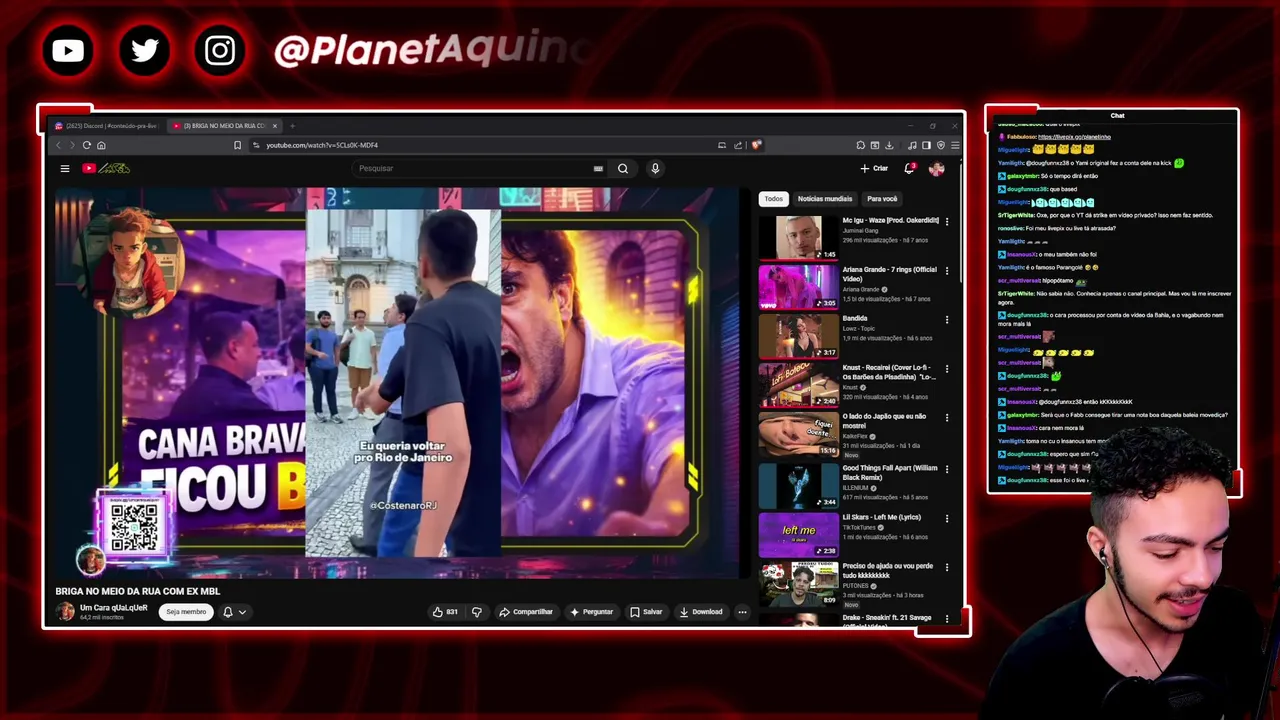Reload the page with the refresh icon
This screenshot has height=720, width=1280.
tap(87, 146)
